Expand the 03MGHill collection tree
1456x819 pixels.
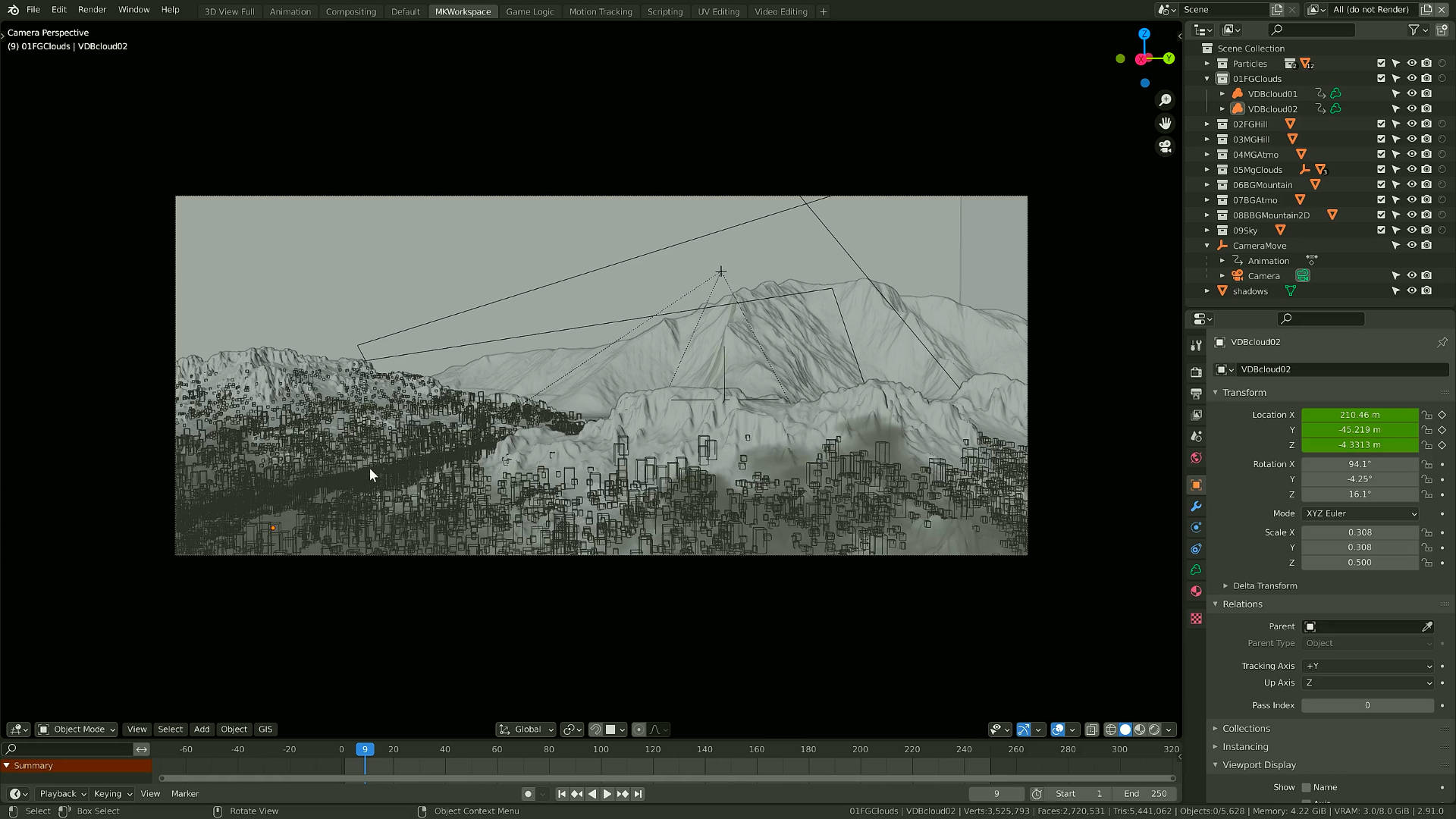[x=1207, y=140]
